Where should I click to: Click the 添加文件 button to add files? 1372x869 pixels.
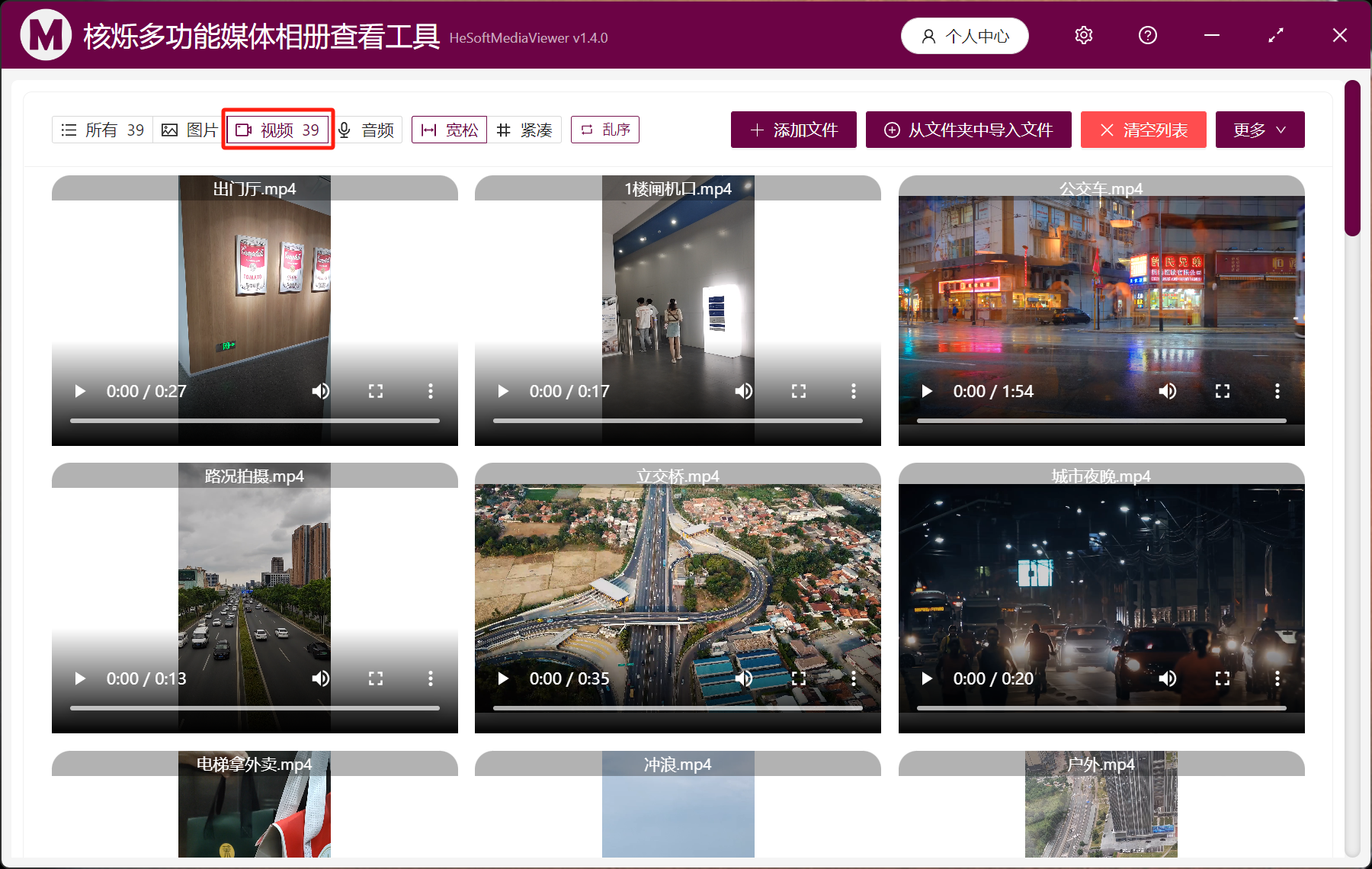793,130
